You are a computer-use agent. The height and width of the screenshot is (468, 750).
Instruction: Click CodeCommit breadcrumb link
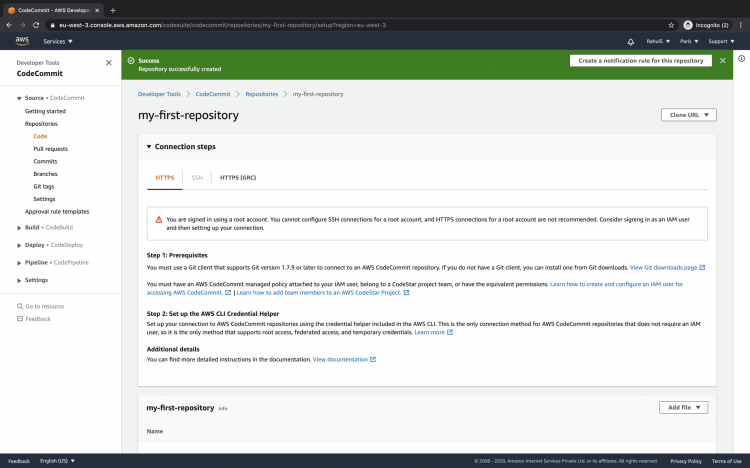pyautogui.click(x=213, y=94)
